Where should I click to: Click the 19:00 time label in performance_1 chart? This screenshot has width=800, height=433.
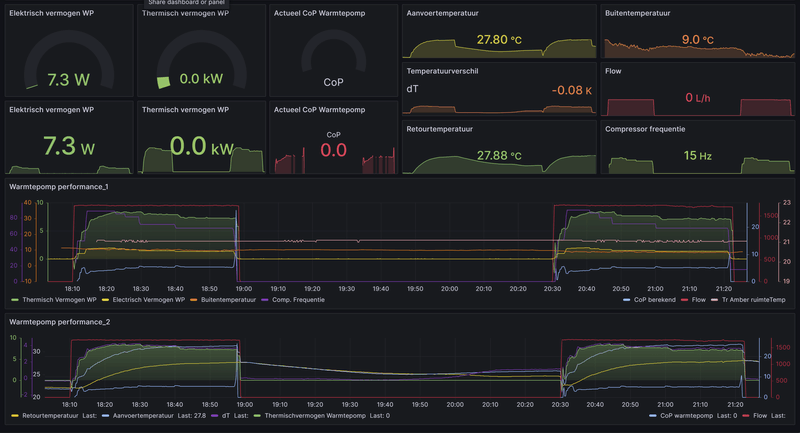click(243, 289)
